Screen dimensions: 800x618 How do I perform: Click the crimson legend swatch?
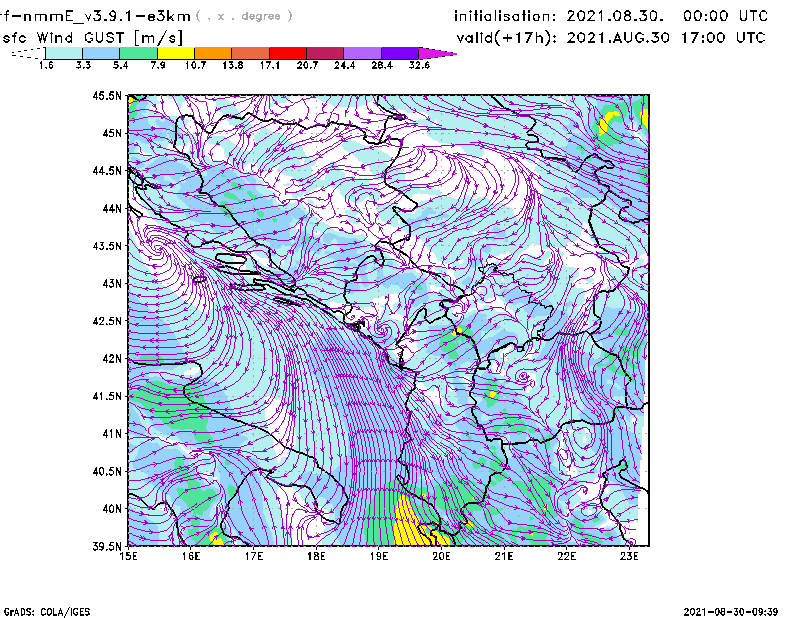(325, 53)
